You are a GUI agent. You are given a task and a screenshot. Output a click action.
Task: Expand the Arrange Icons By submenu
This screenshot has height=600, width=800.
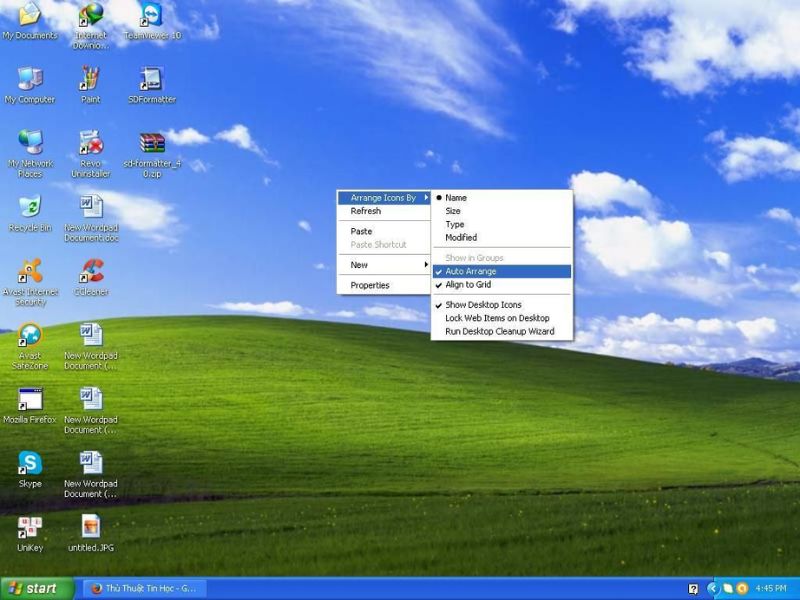click(384, 197)
